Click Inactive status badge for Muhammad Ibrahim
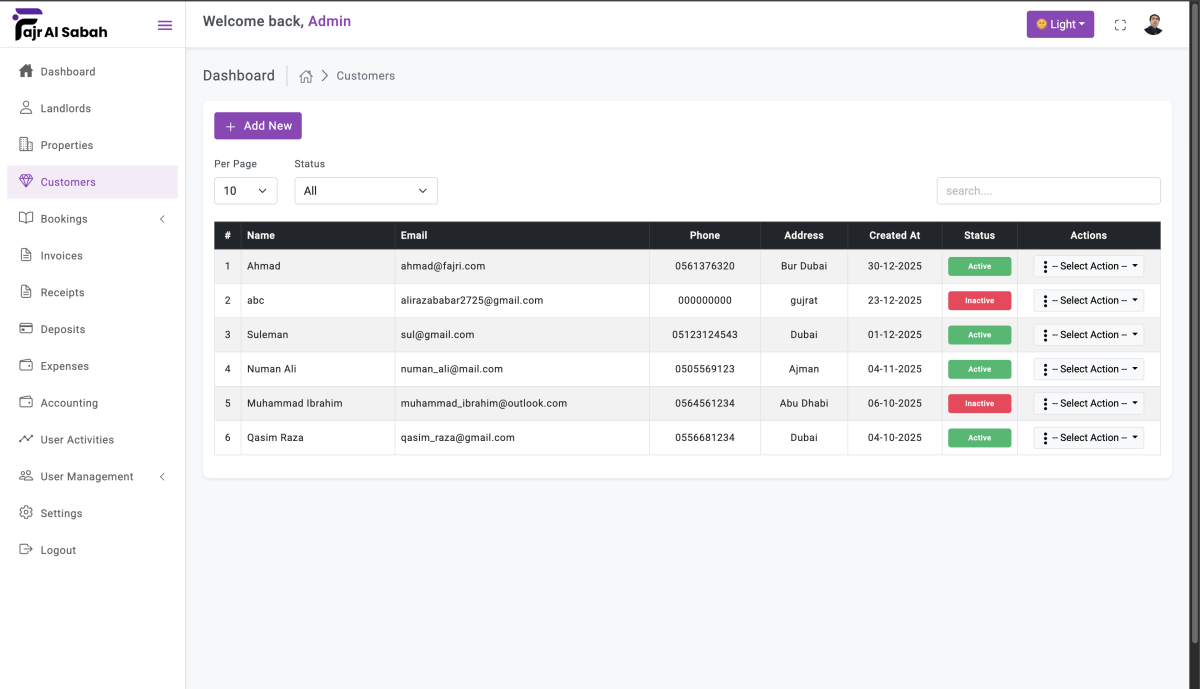The image size is (1200, 689). 979,404
